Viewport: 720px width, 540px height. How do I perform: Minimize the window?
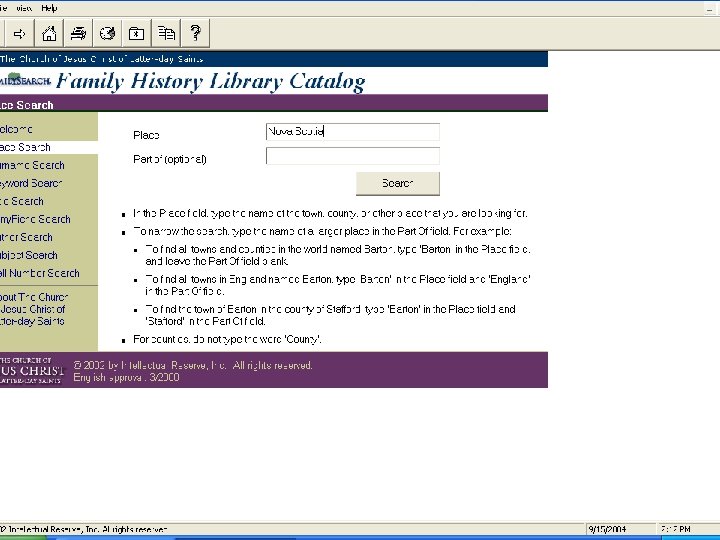tap(710, 9)
